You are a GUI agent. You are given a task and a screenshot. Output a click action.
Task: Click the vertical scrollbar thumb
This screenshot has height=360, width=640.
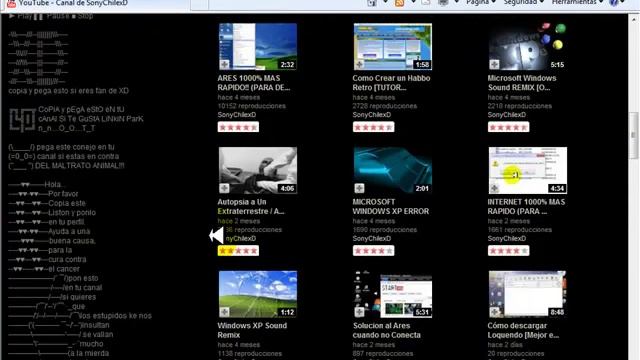(x=633, y=135)
